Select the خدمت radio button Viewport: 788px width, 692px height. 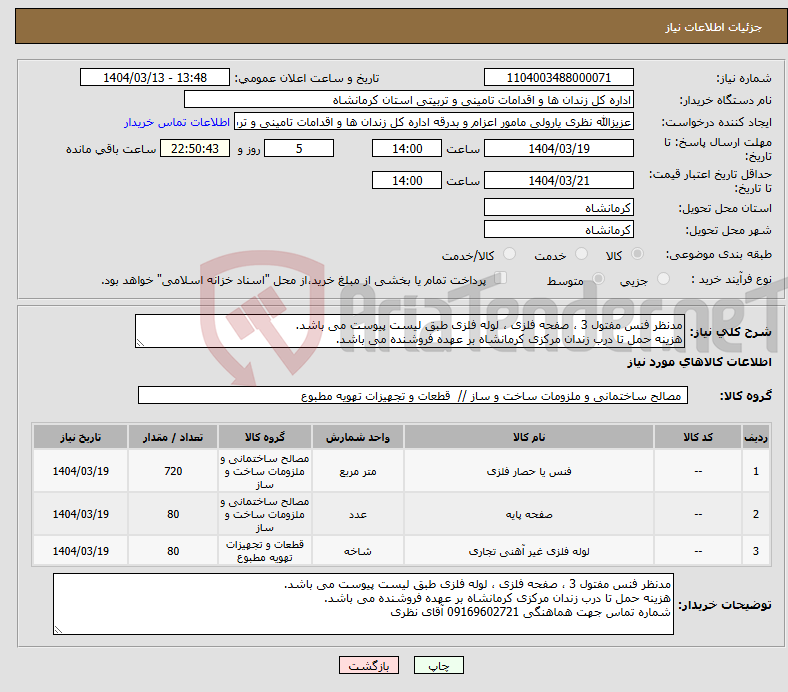click(581, 254)
